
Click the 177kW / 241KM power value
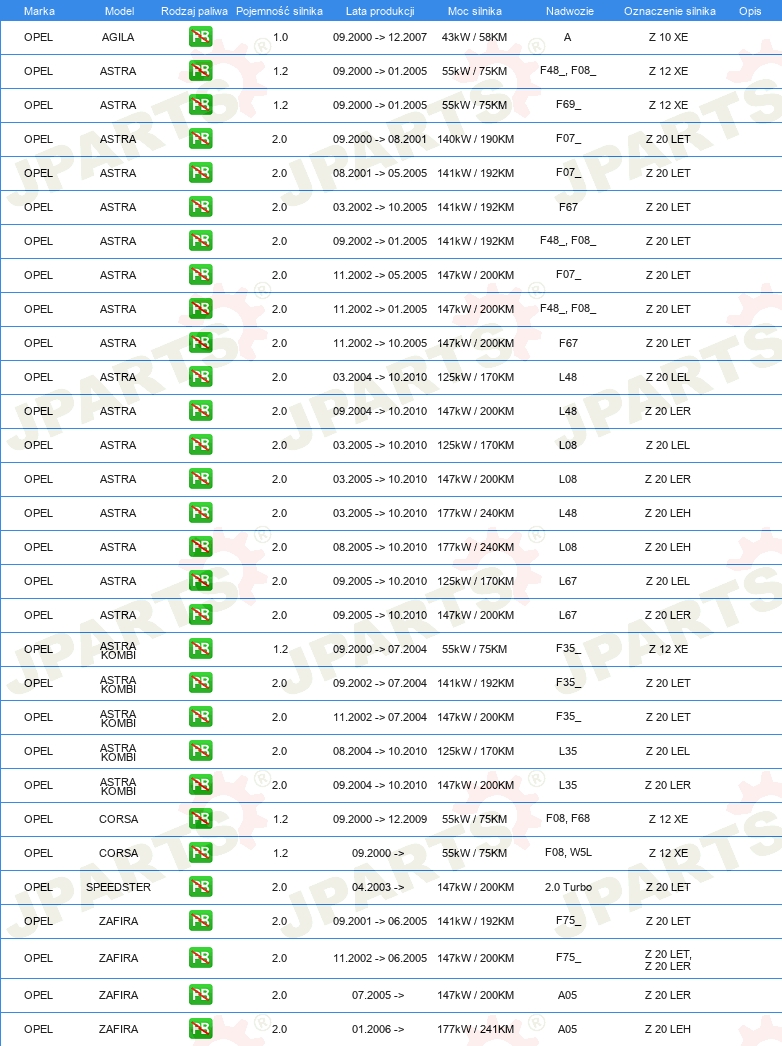[x=475, y=1029]
